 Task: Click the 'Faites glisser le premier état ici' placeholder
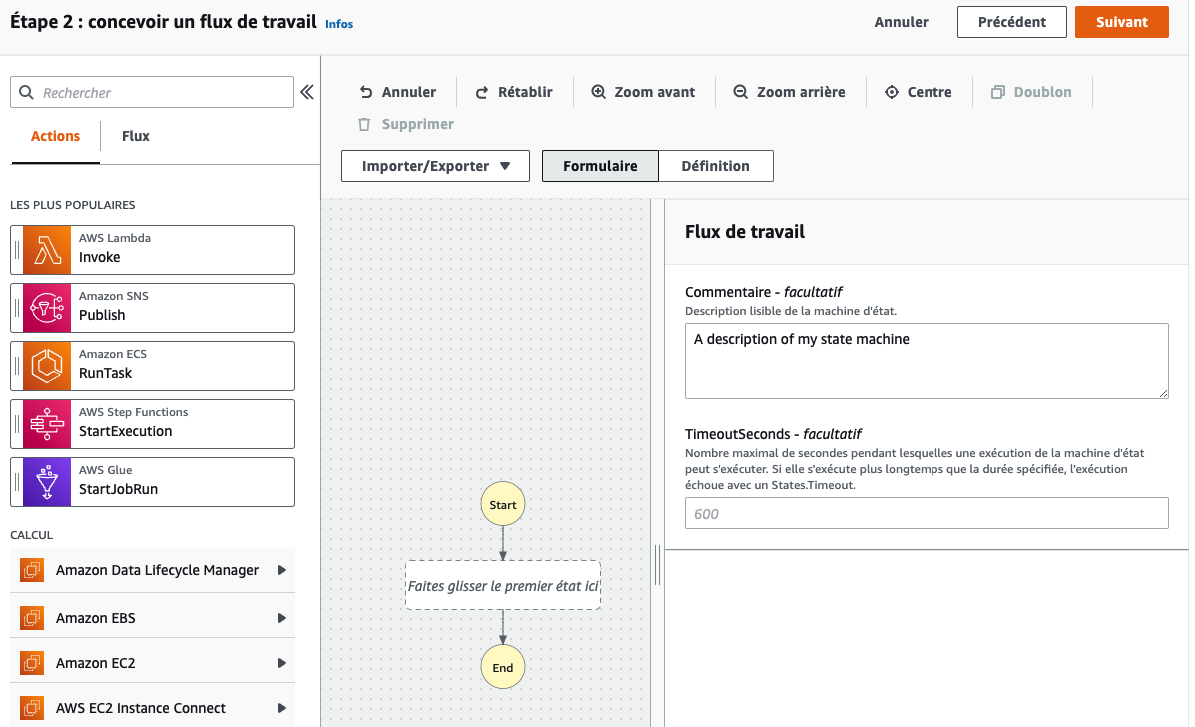(x=503, y=586)
